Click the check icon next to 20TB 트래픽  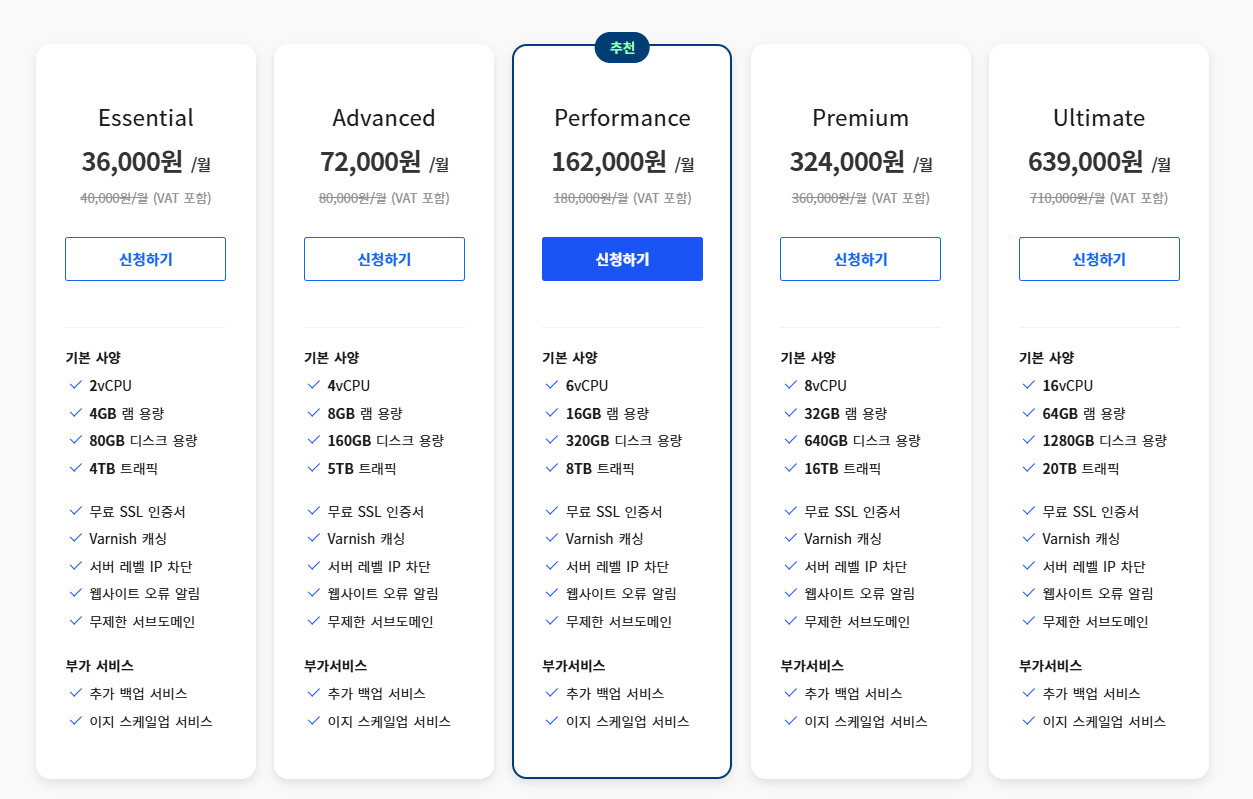tap(1028, 467)
